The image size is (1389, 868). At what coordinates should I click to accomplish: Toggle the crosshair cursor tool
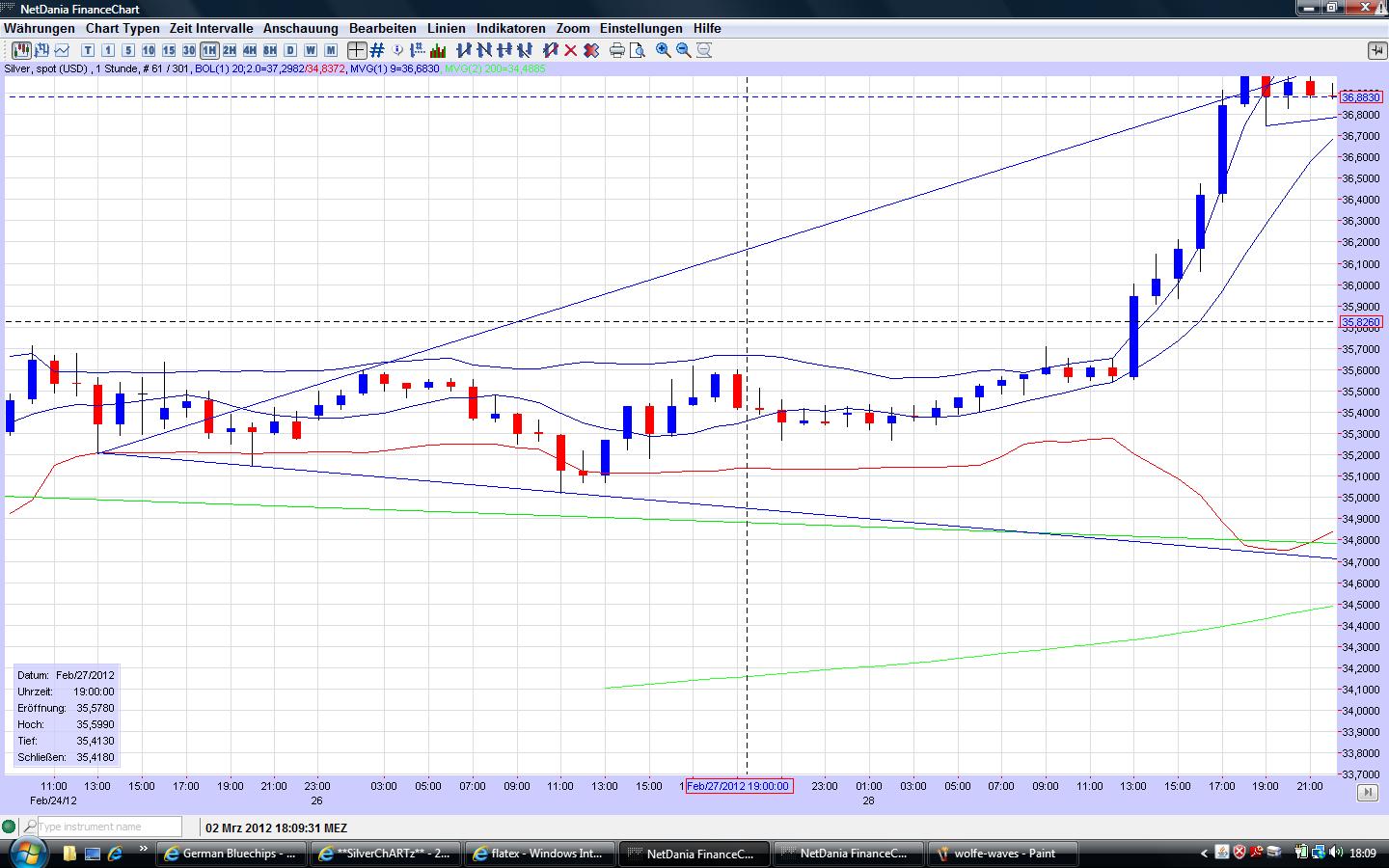[x=357, y=50]
